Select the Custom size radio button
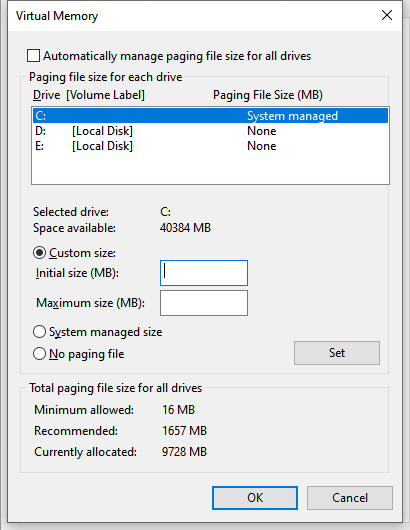 [39, 253]
